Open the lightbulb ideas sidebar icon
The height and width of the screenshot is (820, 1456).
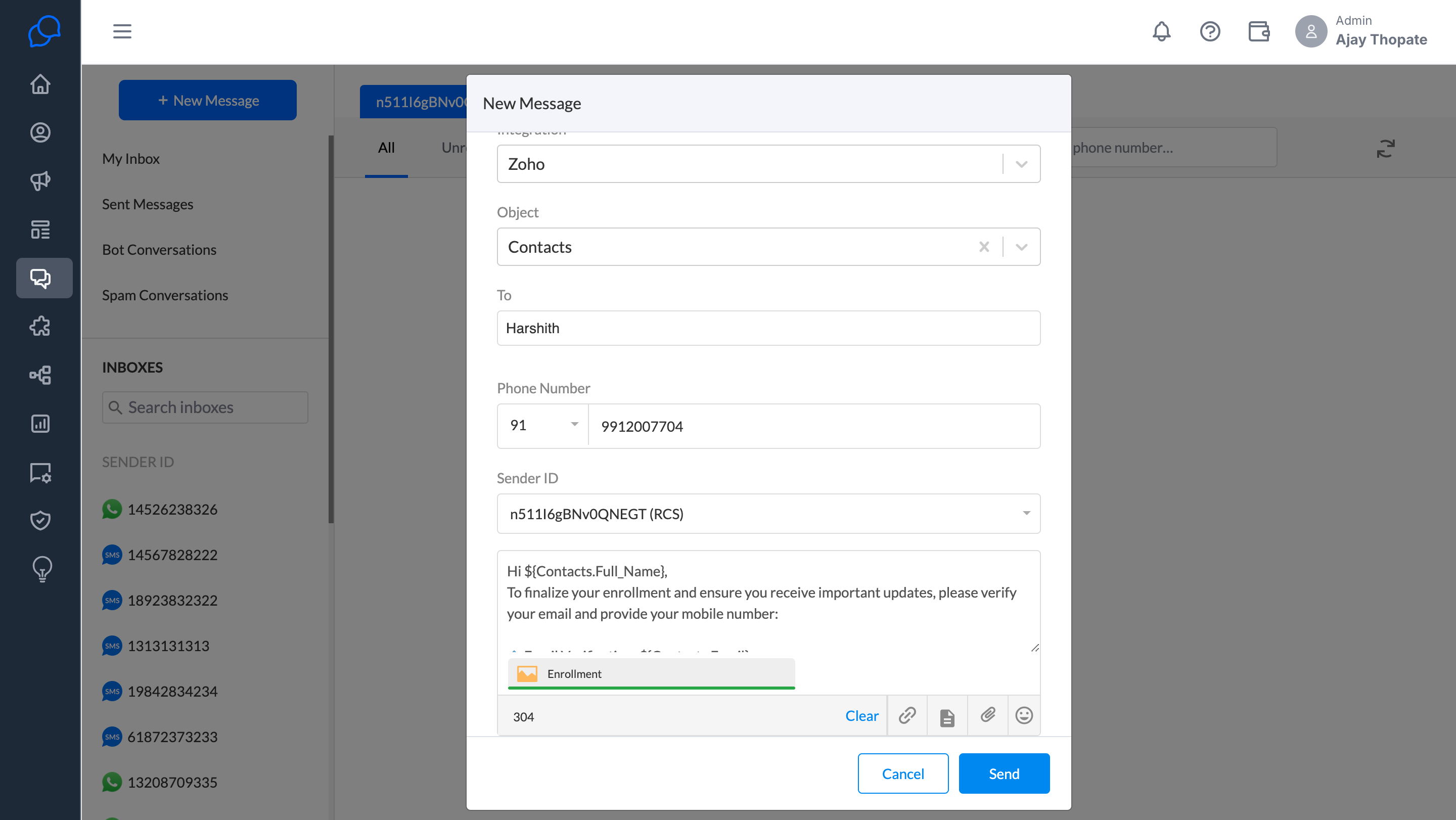click(x=42, y=569)
